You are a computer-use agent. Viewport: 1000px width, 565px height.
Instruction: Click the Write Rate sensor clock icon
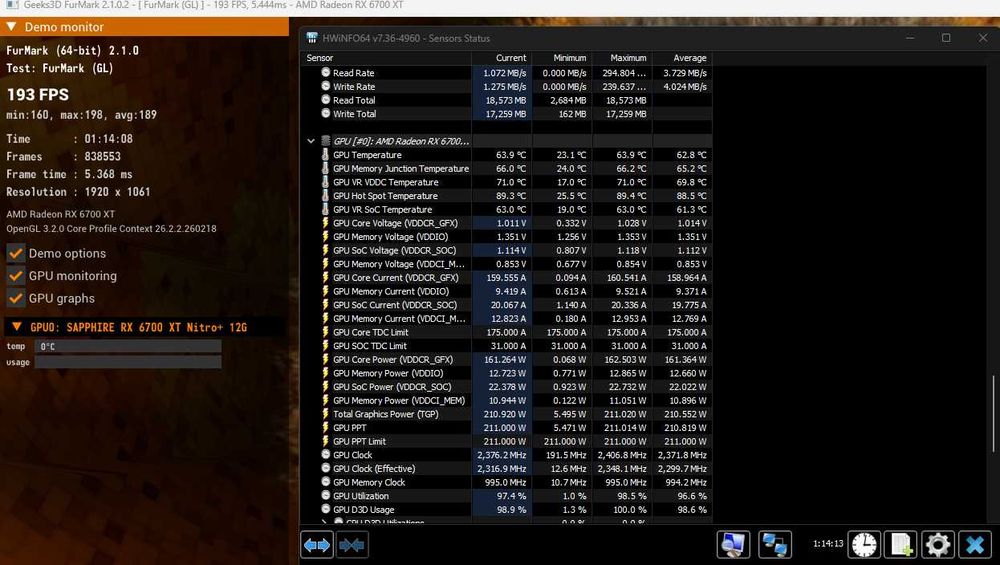click(326, 86)
